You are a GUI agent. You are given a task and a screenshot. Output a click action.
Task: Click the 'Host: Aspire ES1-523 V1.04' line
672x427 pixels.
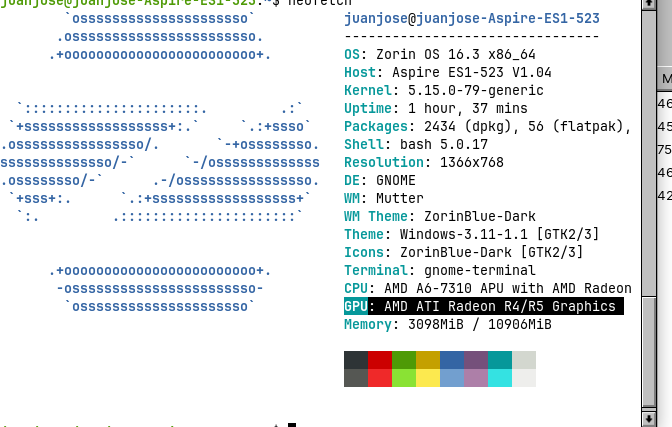click(448, 72)
